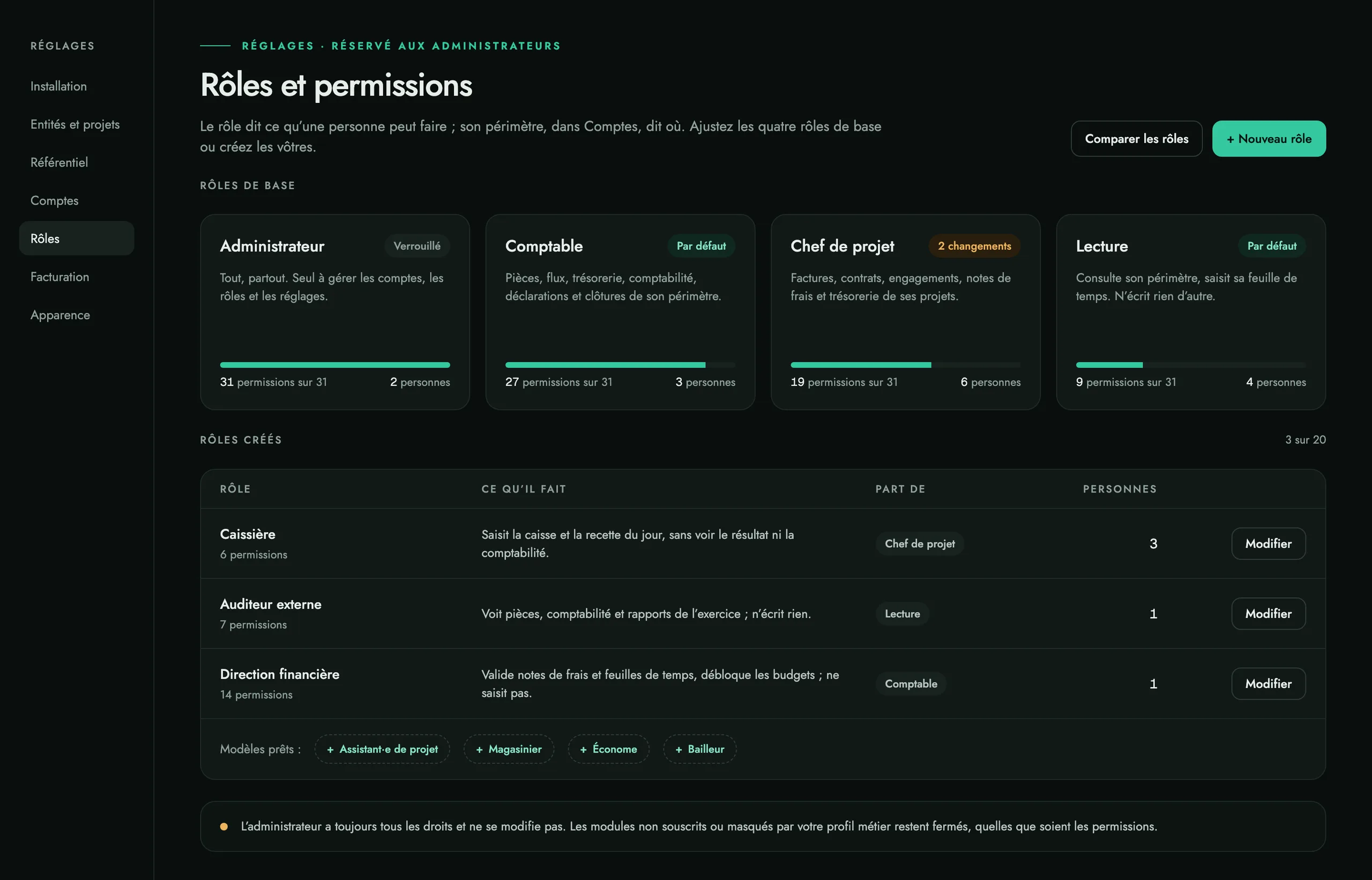Click '14 permissions' under Direction financière
This screenshot has height=880, width=1372.
[256, 695]
